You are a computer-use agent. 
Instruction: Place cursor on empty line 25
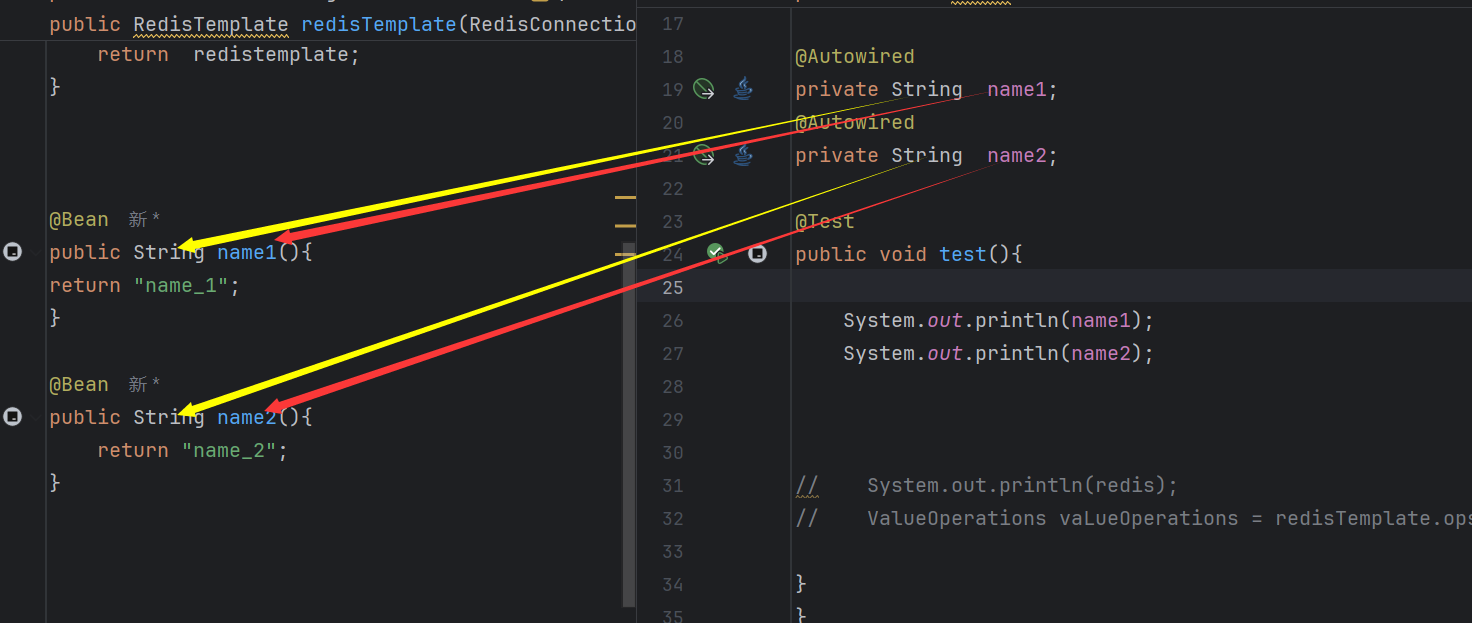tap(1000, 287)
